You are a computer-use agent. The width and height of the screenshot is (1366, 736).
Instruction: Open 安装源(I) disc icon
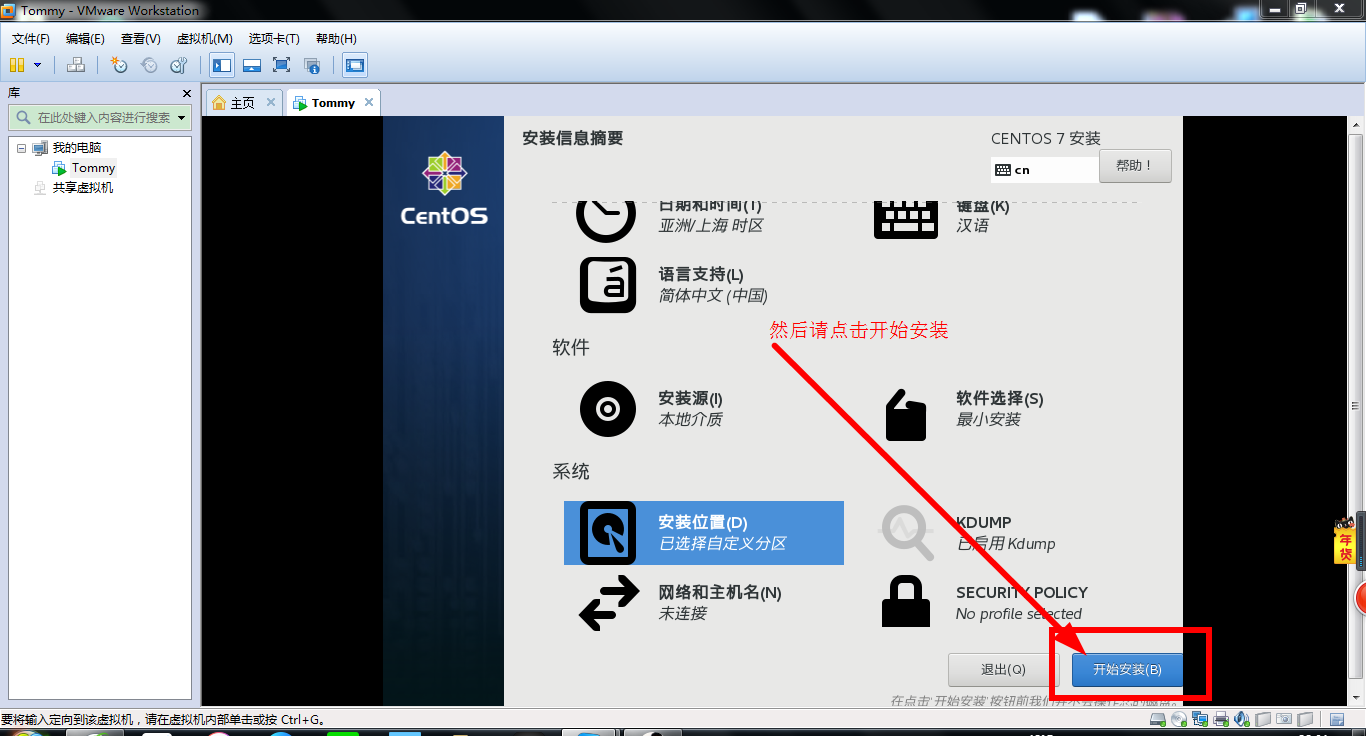point(608,409)
